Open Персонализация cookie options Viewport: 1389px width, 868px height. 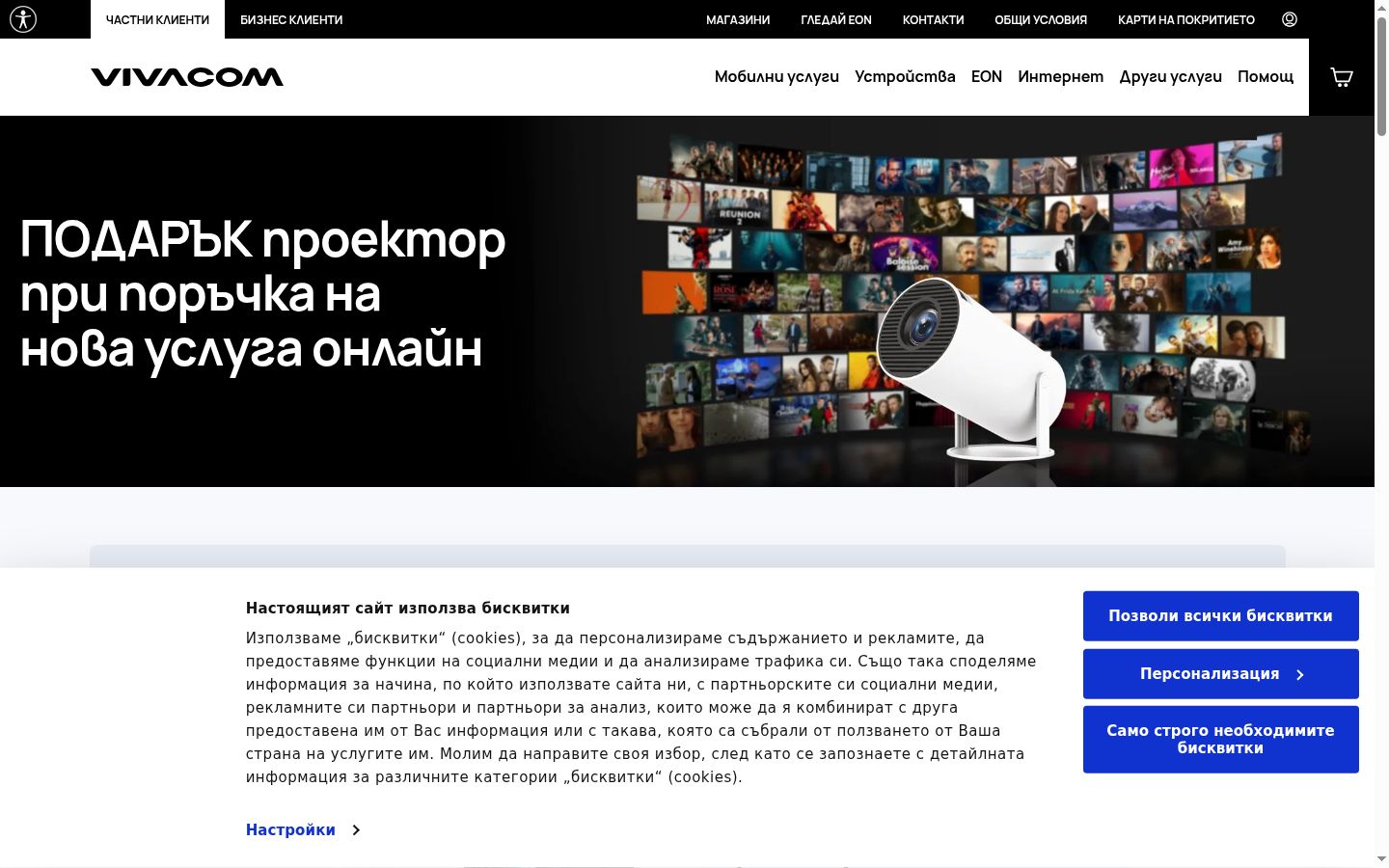click(x=1221, y=674)
